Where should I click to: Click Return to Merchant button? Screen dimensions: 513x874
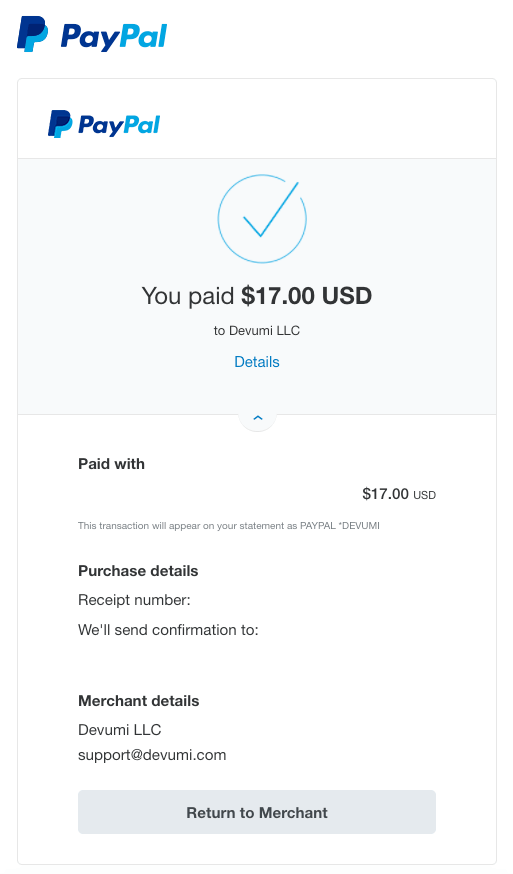click(x=256, y=812)
